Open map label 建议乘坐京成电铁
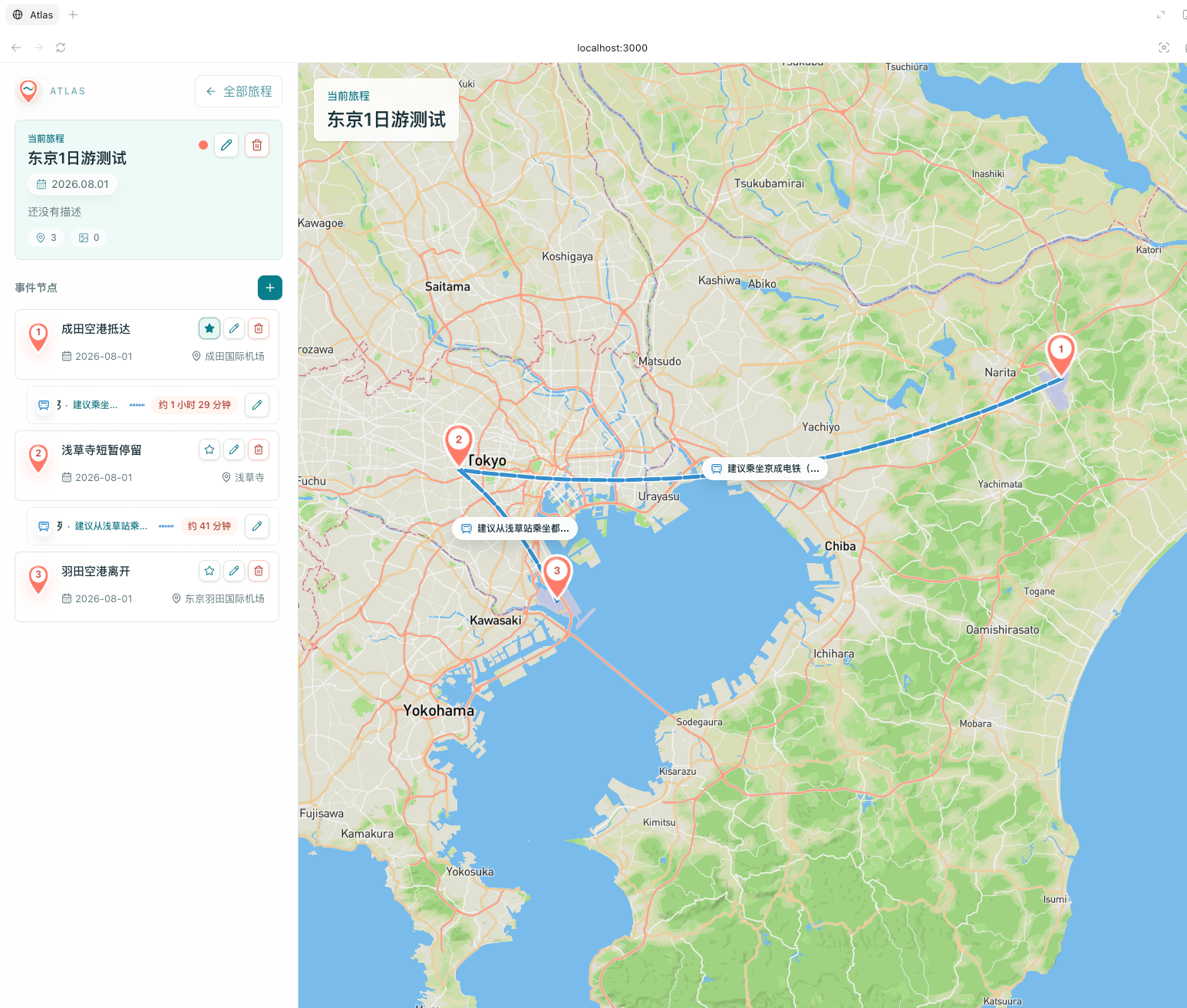This screenshot has height=1008, width=1187. tap(765, 469)
